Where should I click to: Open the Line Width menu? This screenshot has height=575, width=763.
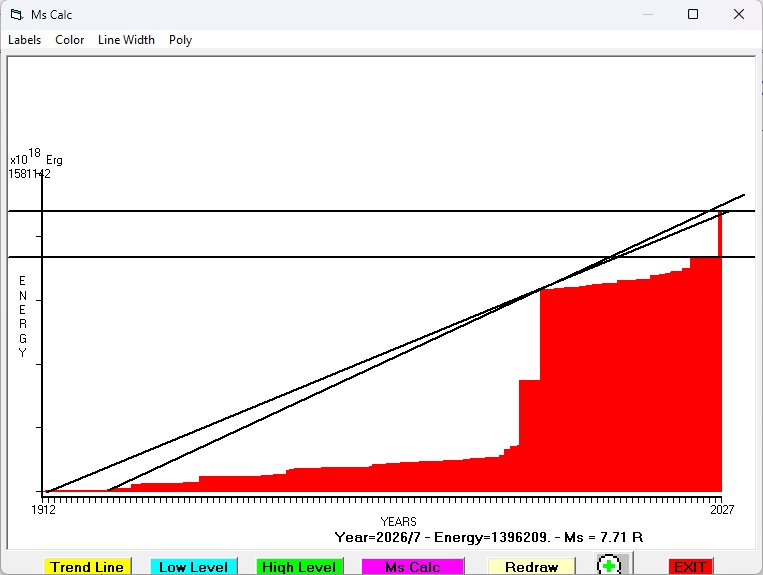[126, 40]
